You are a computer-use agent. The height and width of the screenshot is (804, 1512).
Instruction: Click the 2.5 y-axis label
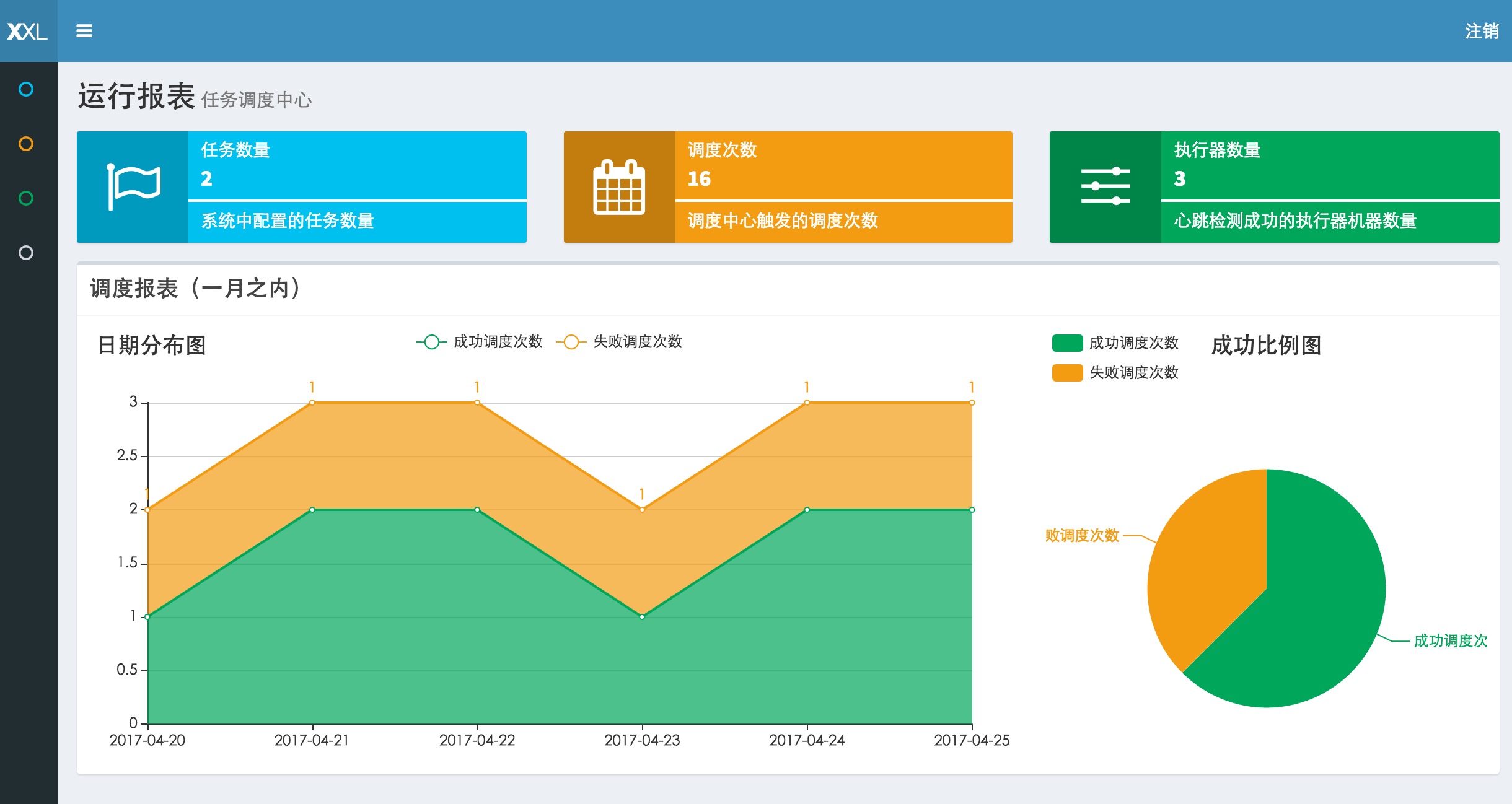pos(127,455)
